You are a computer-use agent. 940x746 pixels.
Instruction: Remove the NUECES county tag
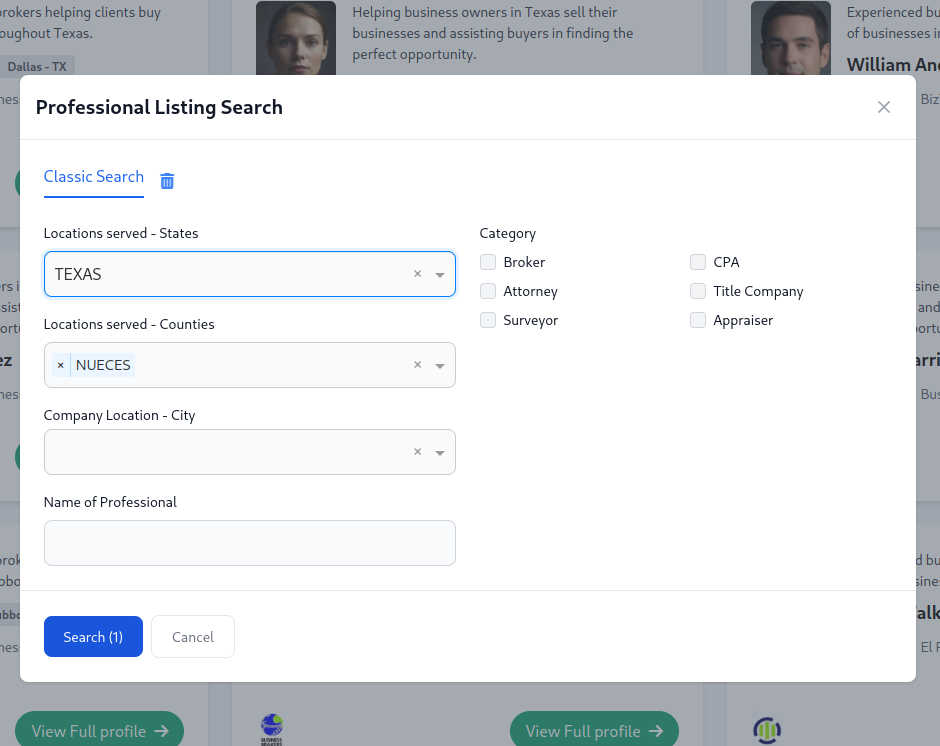pos(60,366)
